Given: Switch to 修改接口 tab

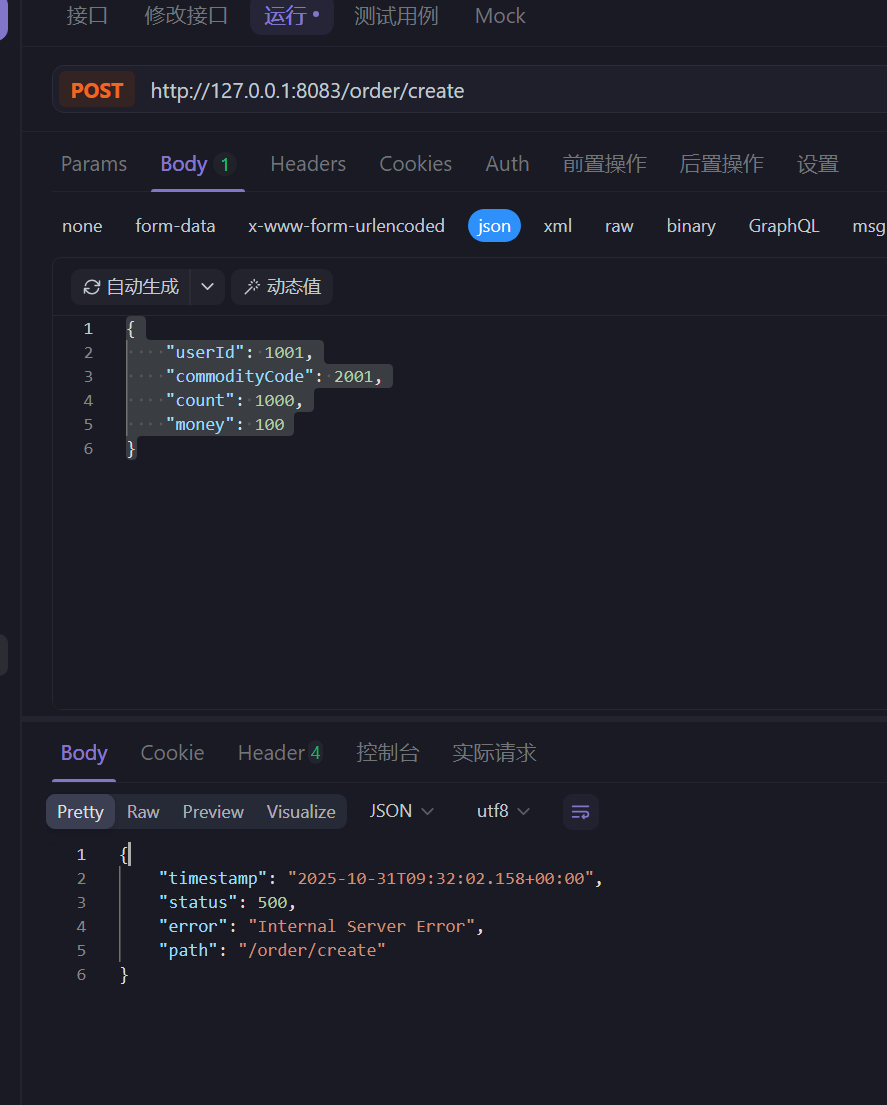Looking at the screenshot, I should point(186,16).
